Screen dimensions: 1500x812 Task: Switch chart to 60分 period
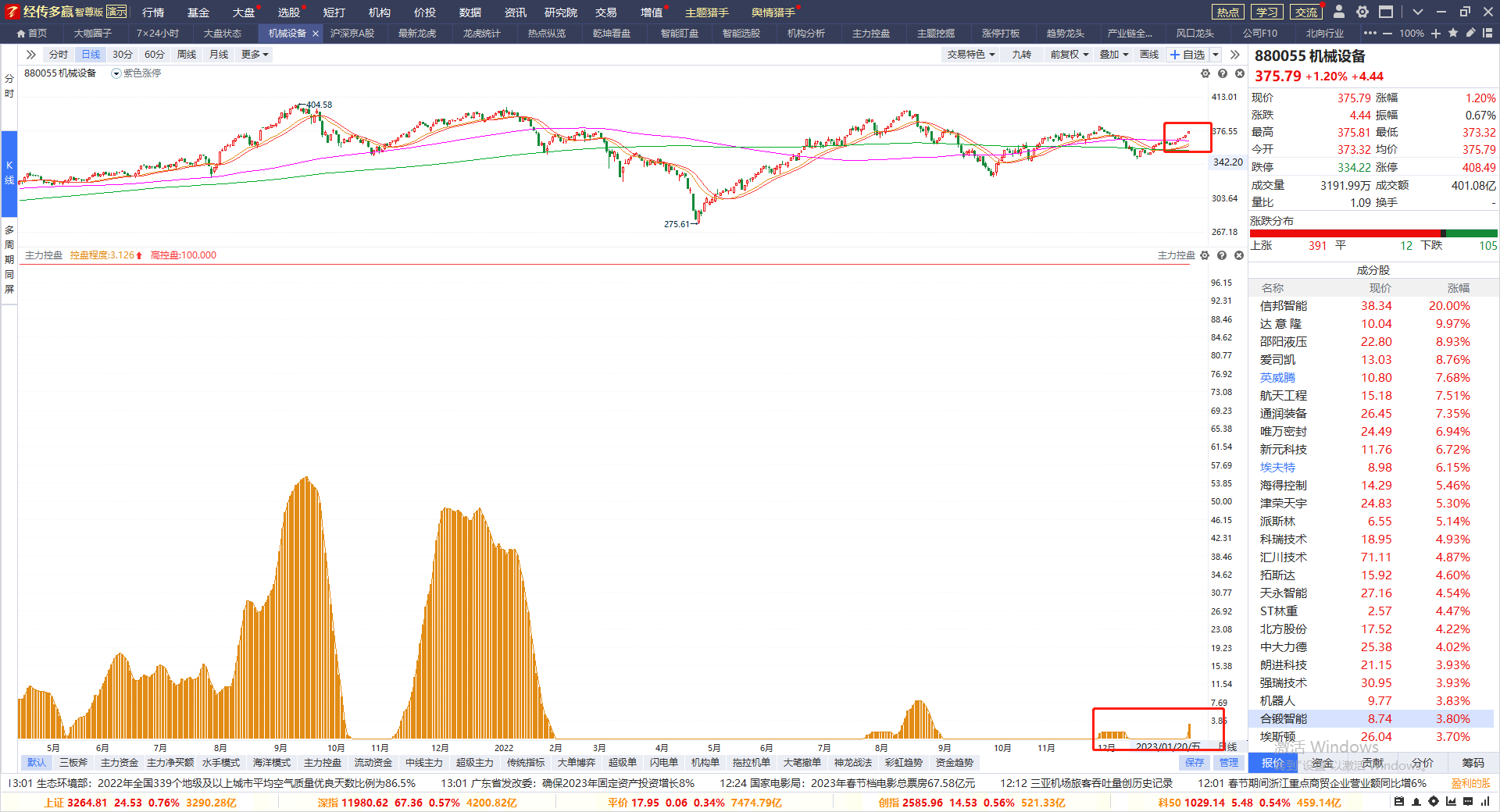click(155, 55)
